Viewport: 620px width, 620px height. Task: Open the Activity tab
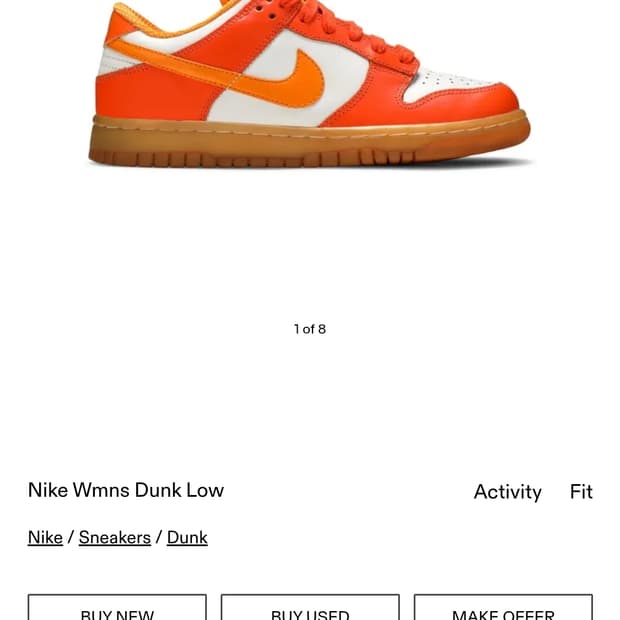point(507,492)
